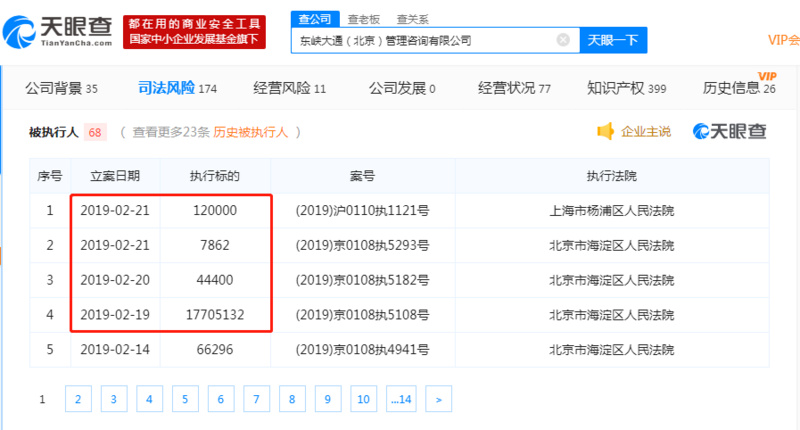Go to page 2 of results
Image resolution: width=800 pixels, height=430 pixels.
point(77,399)
